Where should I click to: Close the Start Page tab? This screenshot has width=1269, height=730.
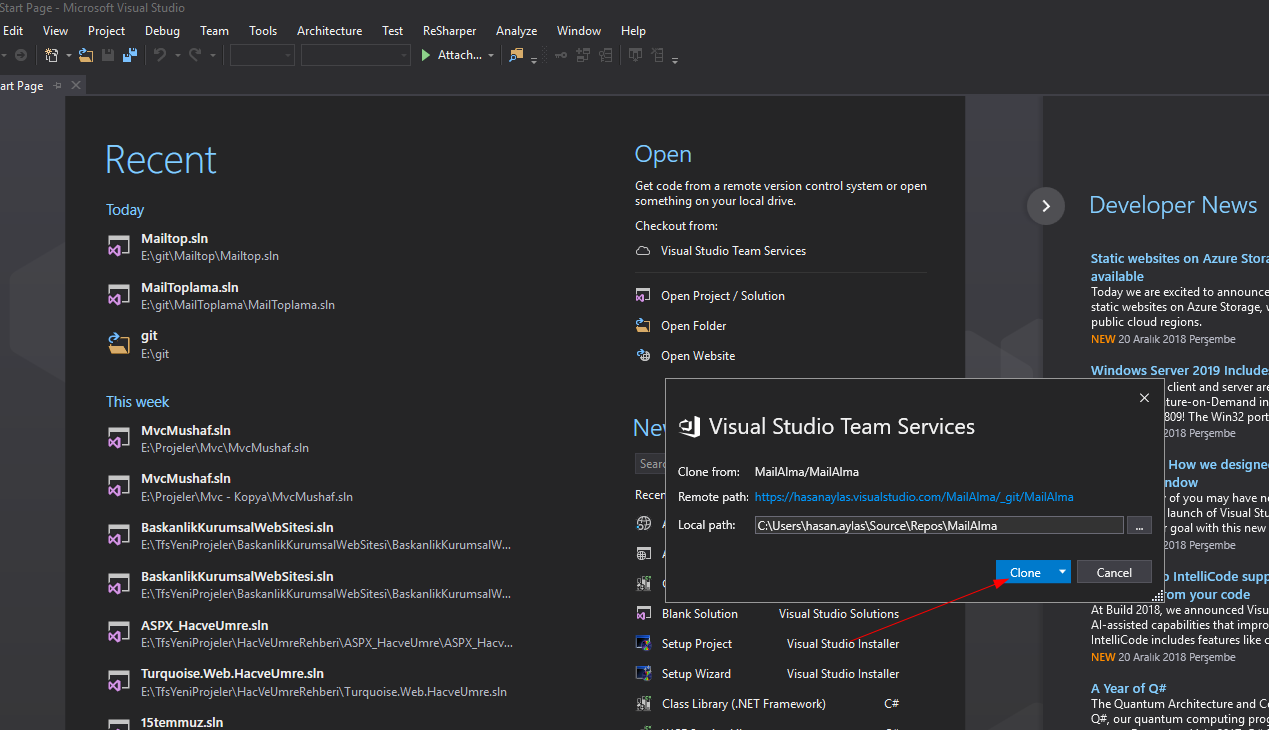(x=75, y=86)
